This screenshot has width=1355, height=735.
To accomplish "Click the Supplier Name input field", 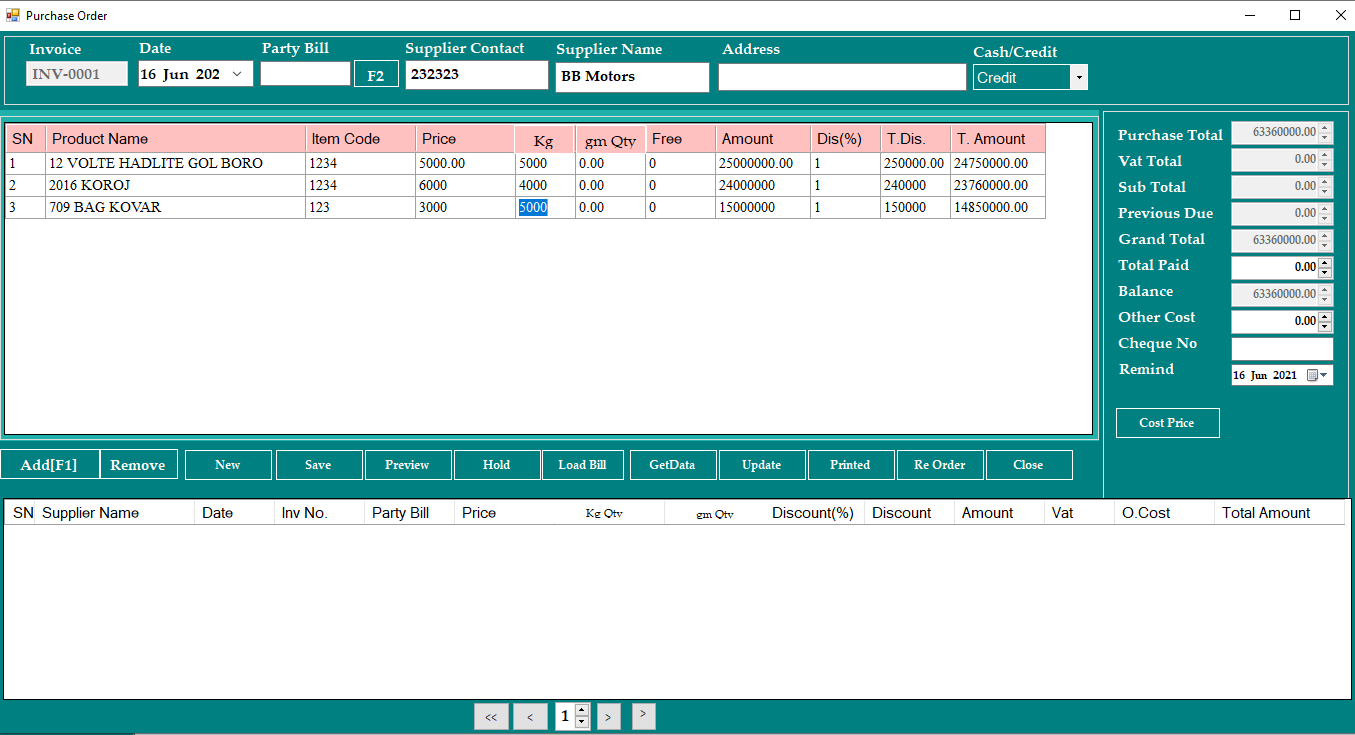I will click(632, 77).
